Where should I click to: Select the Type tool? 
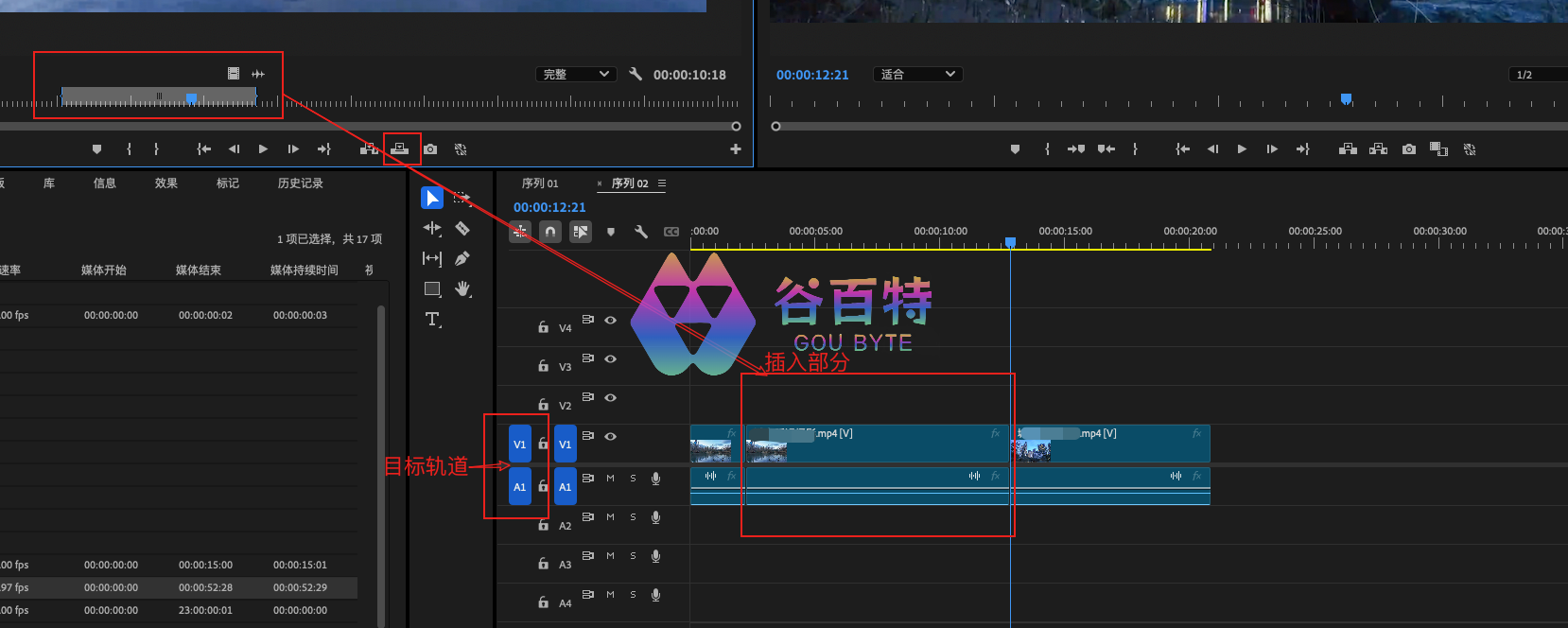[432, 320]
